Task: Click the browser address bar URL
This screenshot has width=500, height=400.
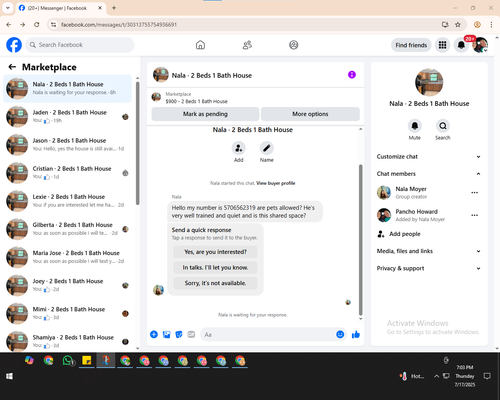Action: tap(119, 25)
